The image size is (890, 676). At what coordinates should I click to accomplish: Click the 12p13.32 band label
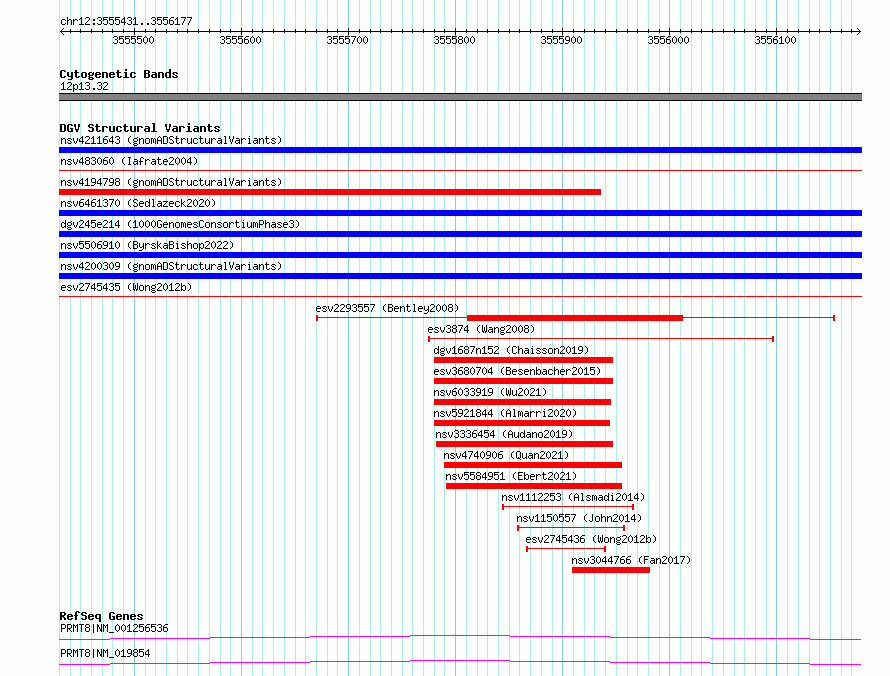pos(84,86)
